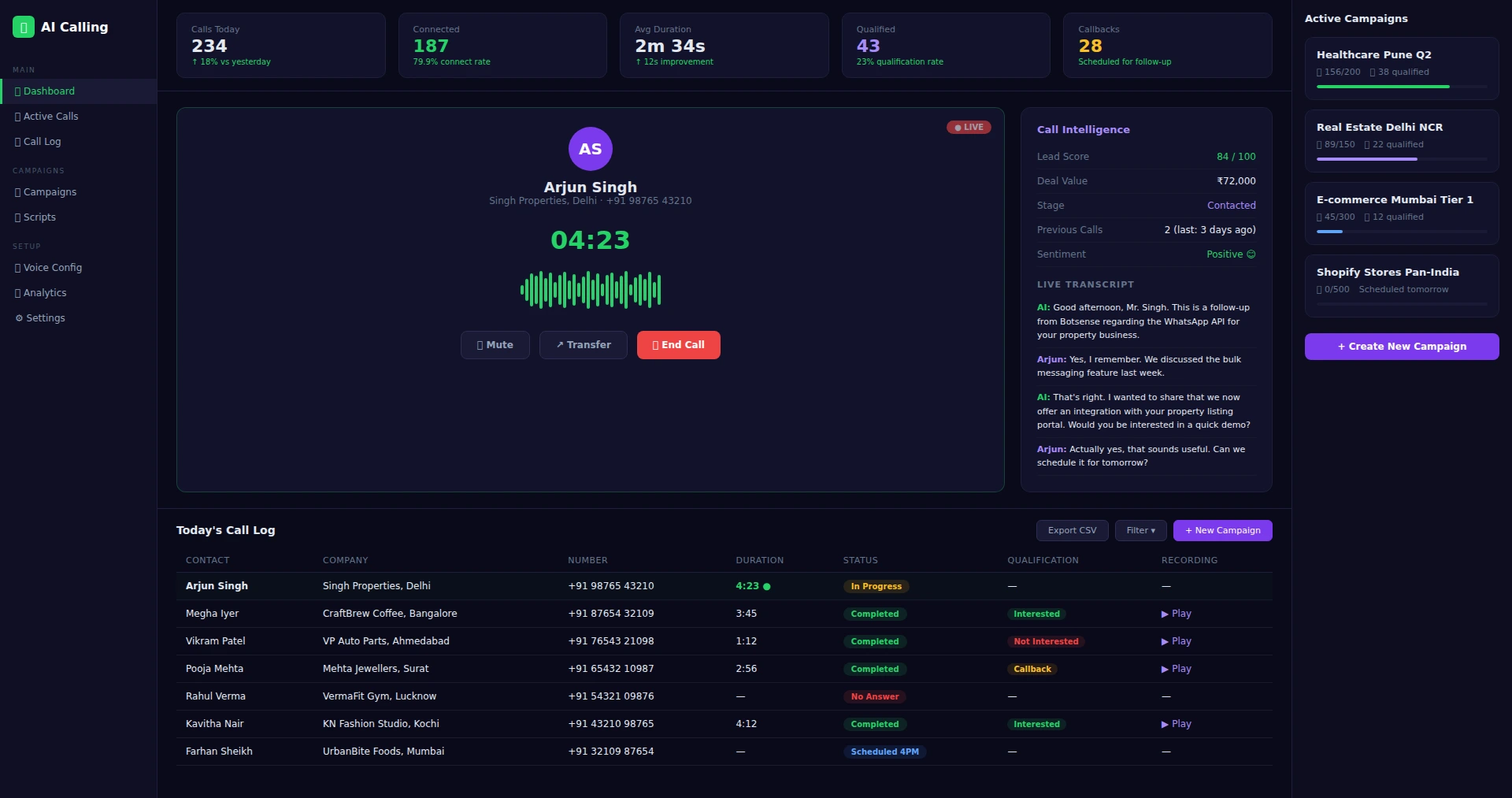Image resolution: width=1512 pixels, height=798 pixels.
Task: End the ongoing call with Arjun Singh
Action: [678, 345]
